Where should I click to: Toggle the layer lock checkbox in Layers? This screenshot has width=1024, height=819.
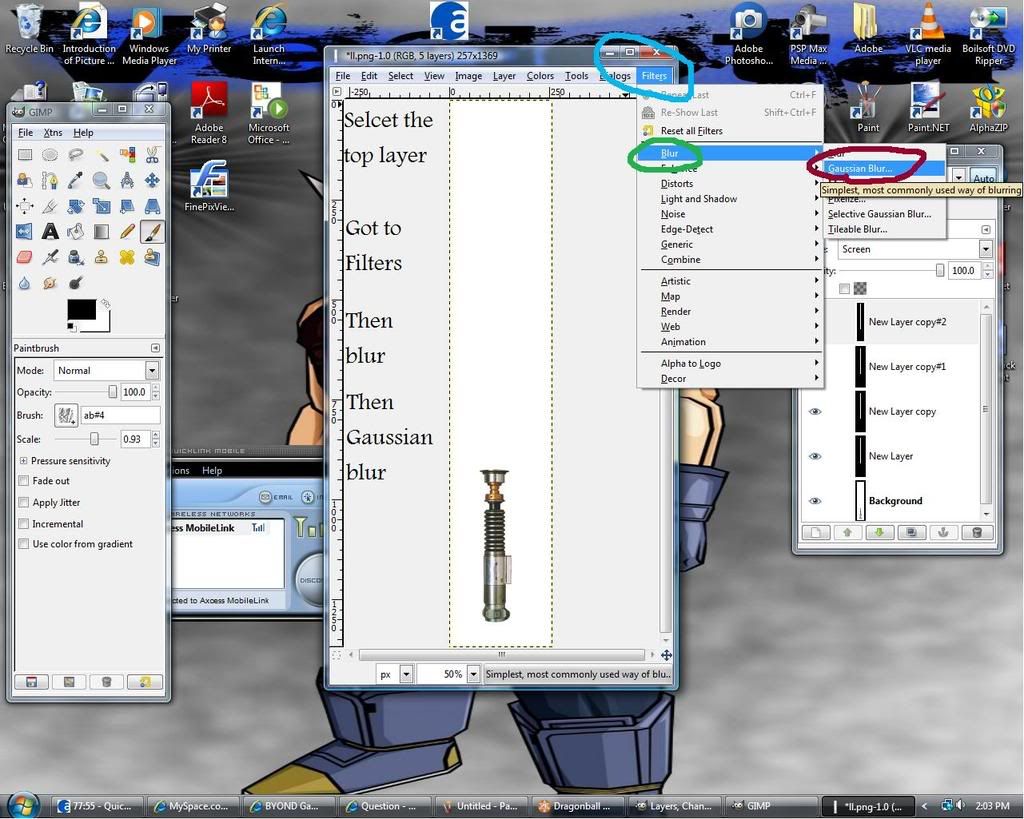(844, 289)
